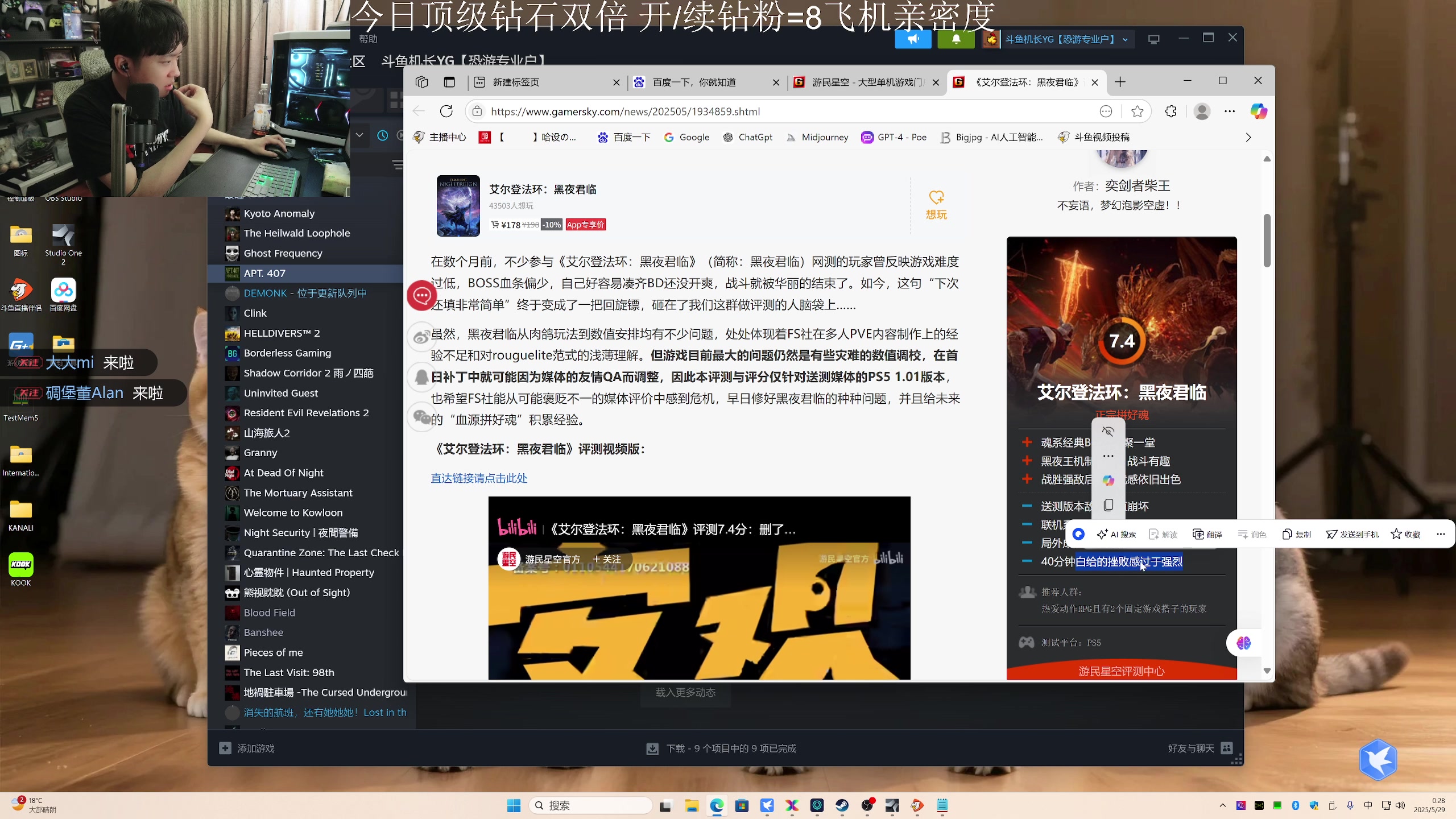Click the QQ bell share icon
The height and width of the screenshot is (819, 1456).
422,377
